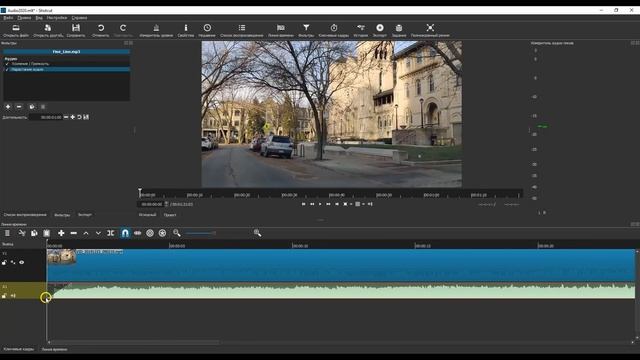
Task: Append clip with the timeline plus icon
Action: pyautogui.click(x=61, y=233)
